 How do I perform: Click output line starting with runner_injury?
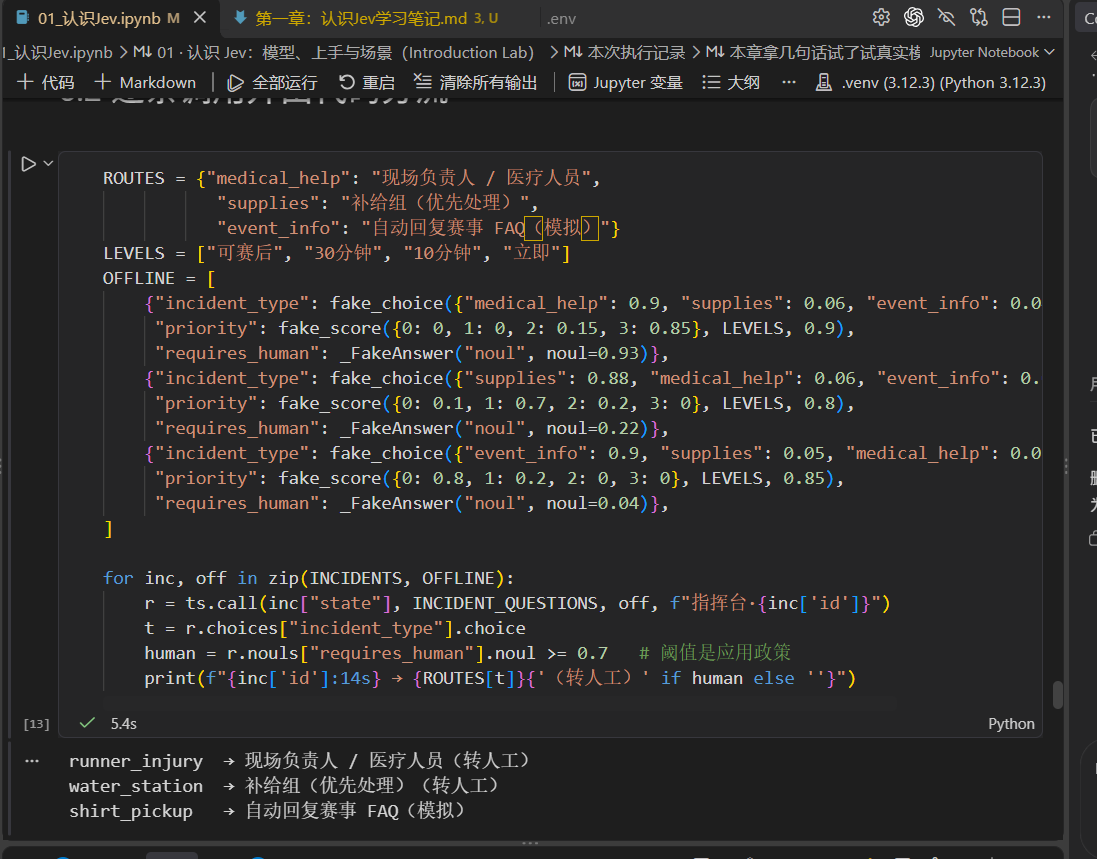(x=299, y=760)
